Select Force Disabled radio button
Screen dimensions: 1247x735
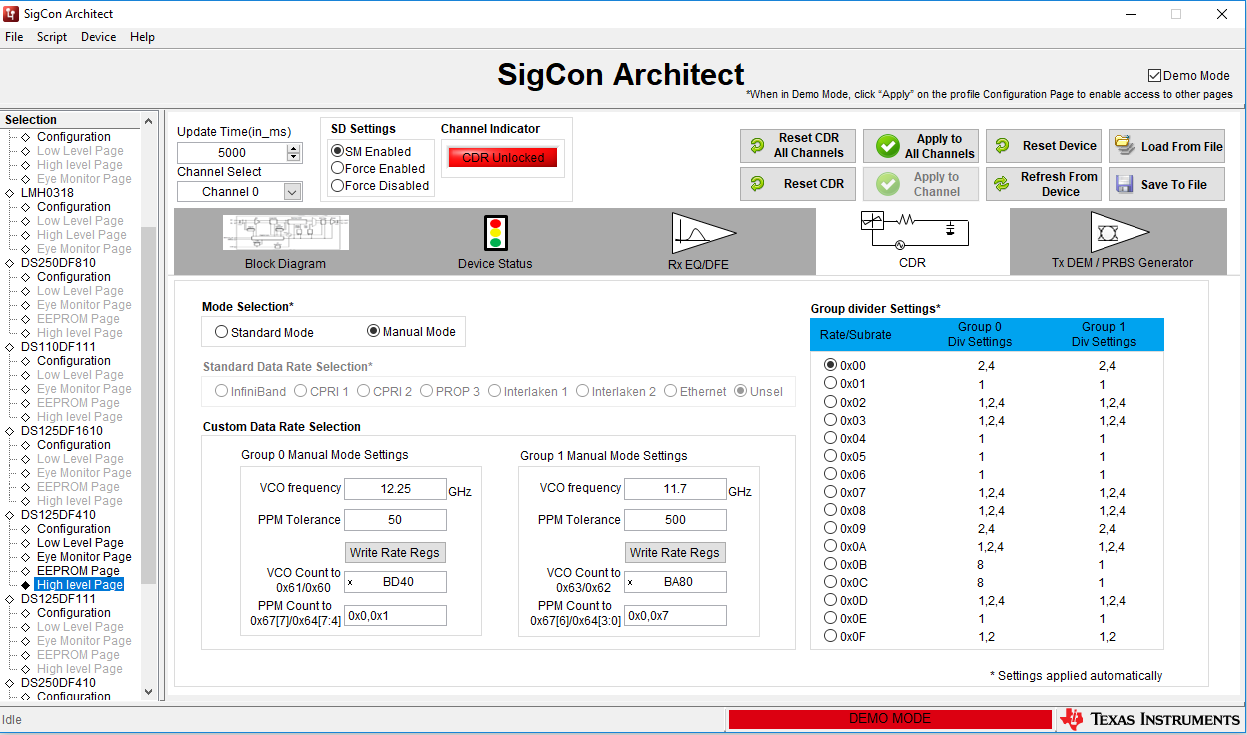338,185
